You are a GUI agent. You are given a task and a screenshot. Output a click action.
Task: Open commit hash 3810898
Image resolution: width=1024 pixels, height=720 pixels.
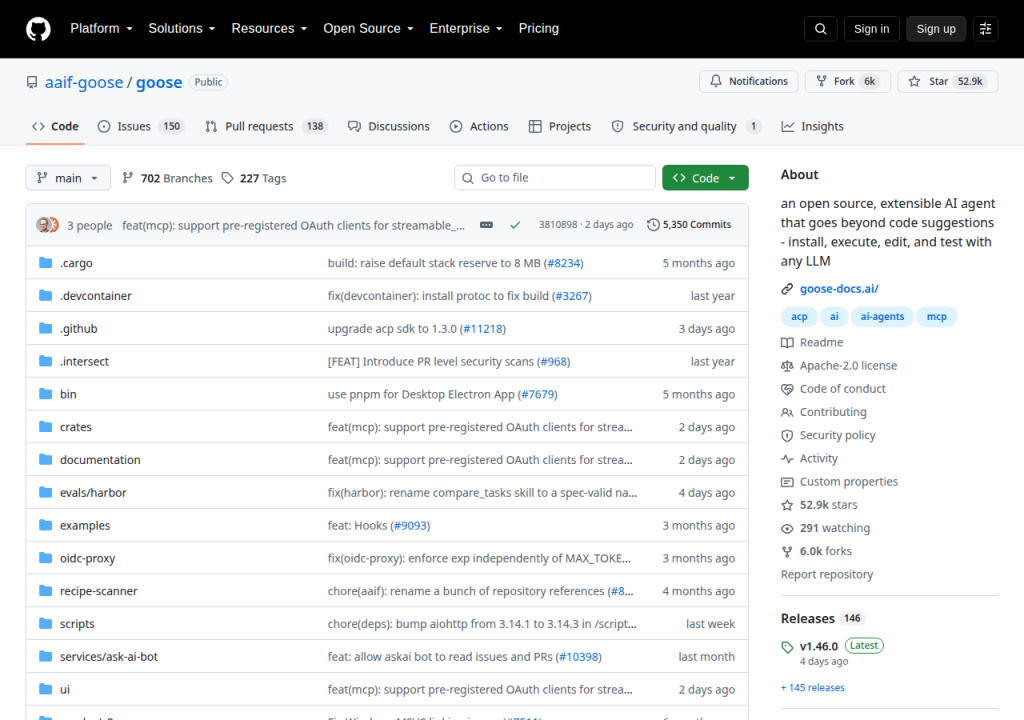point(558,225)
